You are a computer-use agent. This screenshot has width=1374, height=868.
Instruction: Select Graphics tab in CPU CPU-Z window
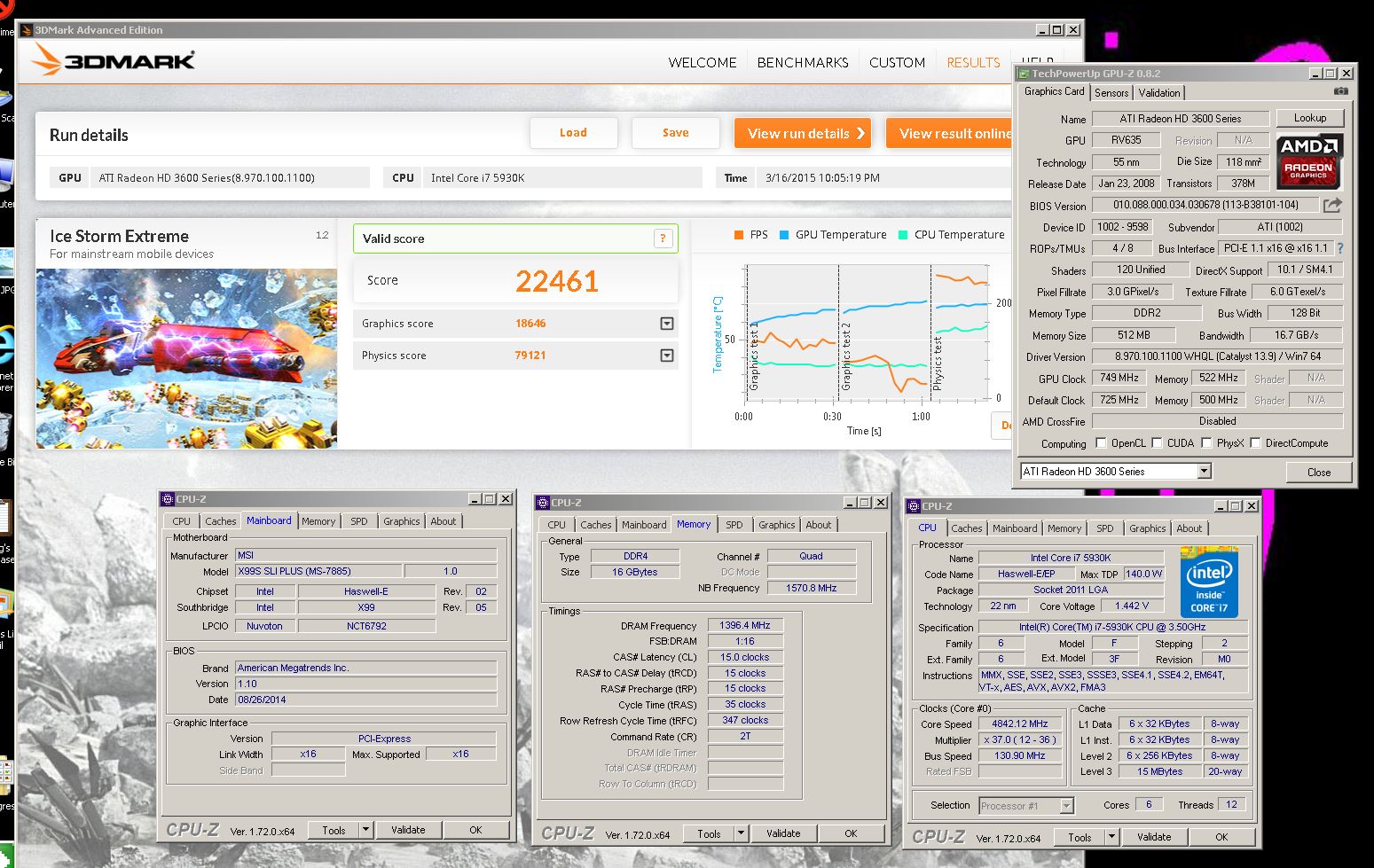tap(1147, 528)
